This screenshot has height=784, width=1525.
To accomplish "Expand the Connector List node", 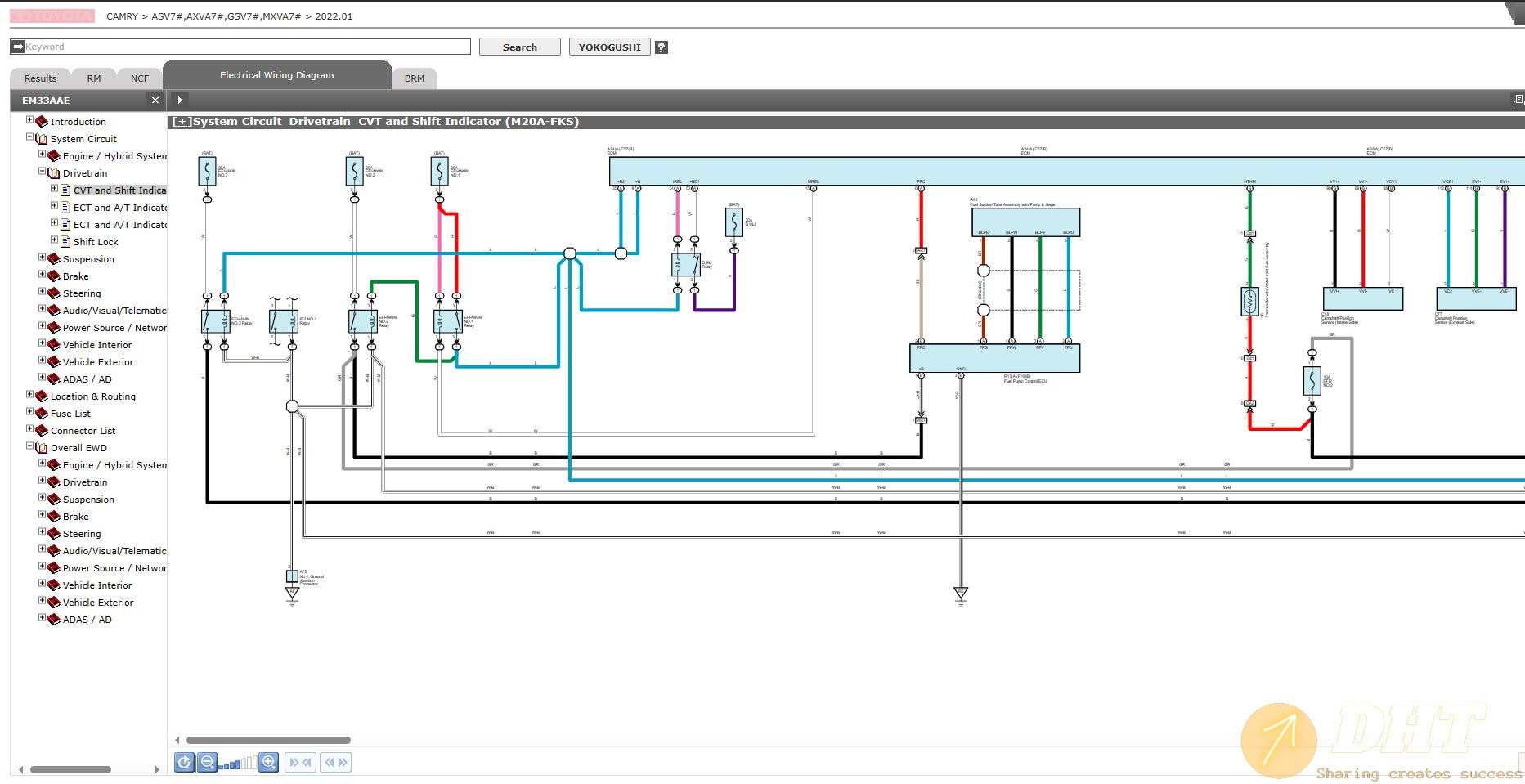I will pos(29,429).
